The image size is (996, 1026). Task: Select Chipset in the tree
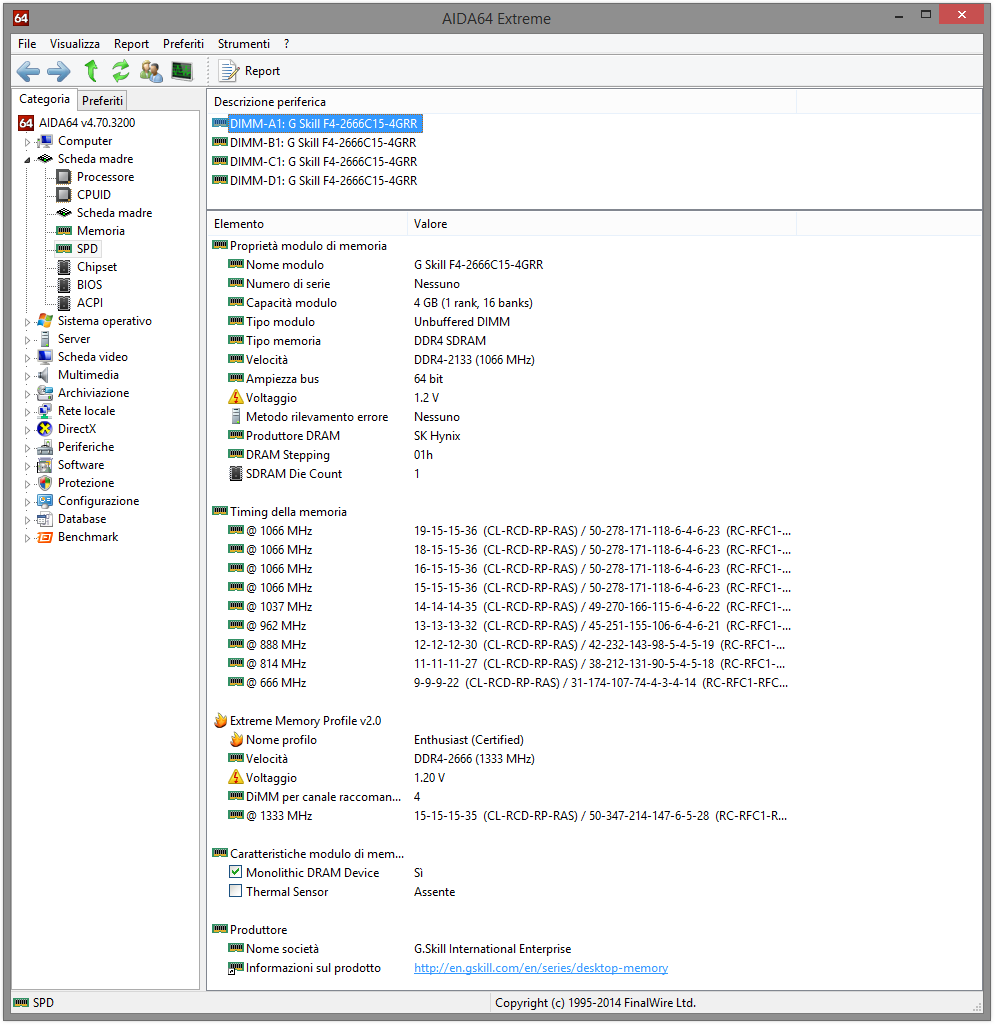tap(97, 266)
